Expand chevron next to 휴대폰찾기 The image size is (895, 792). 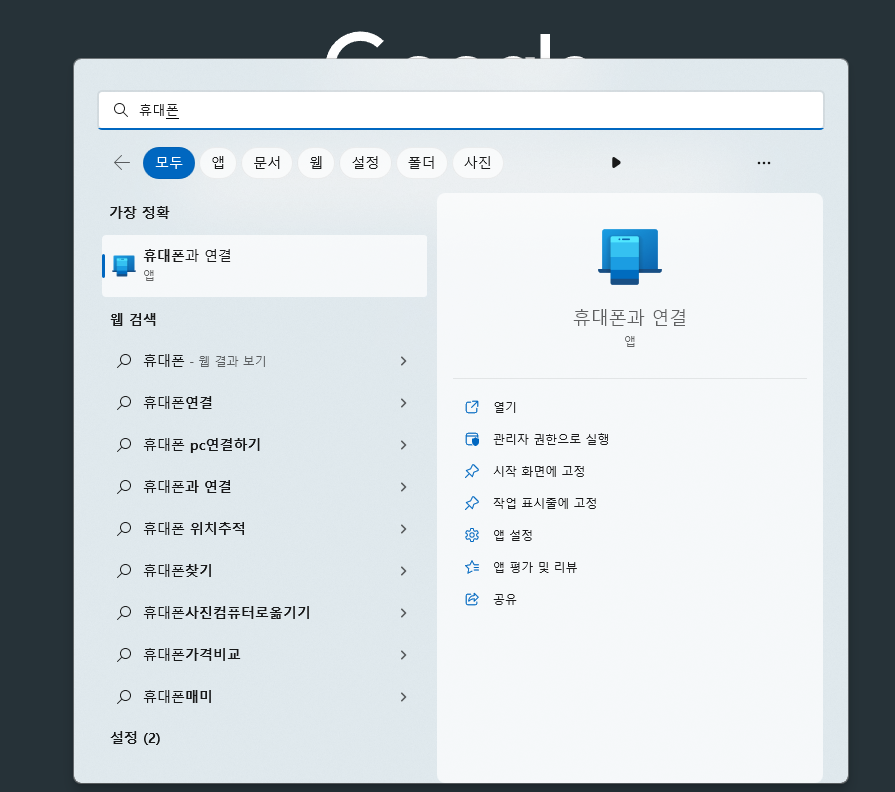[x=404, y=571]
